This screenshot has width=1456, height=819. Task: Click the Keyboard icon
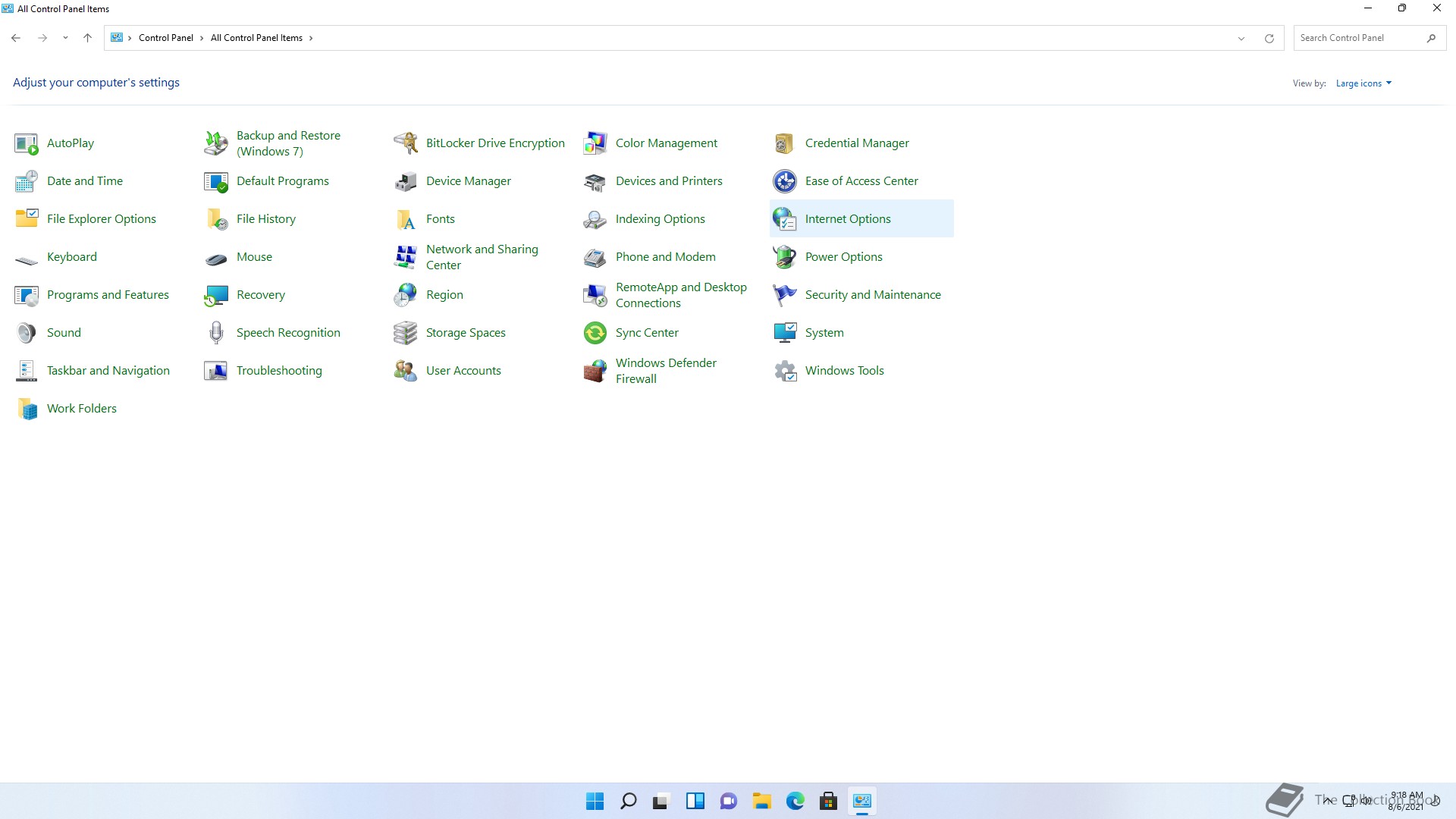[x=27, y=259]
